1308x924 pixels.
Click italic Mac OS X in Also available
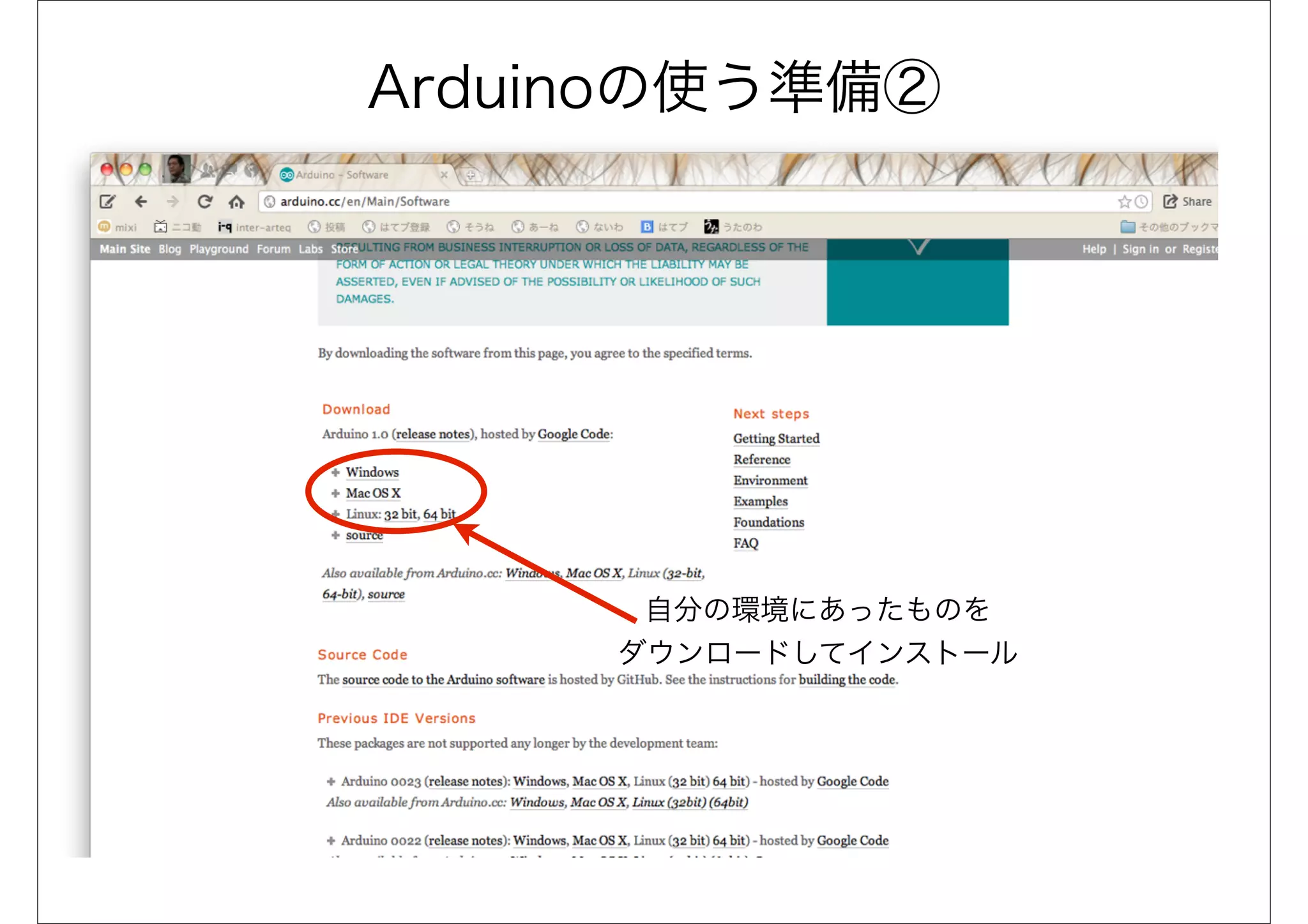click(594, 573)
